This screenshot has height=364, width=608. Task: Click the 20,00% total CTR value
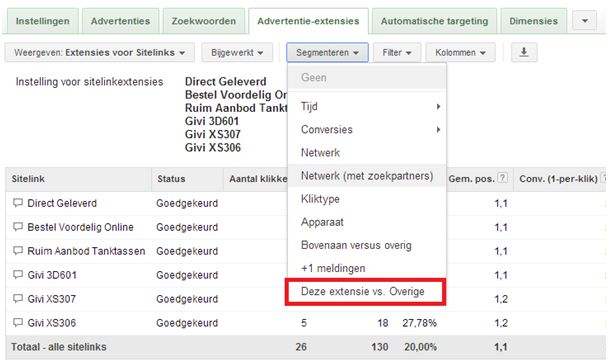click(x=420, y=347)
